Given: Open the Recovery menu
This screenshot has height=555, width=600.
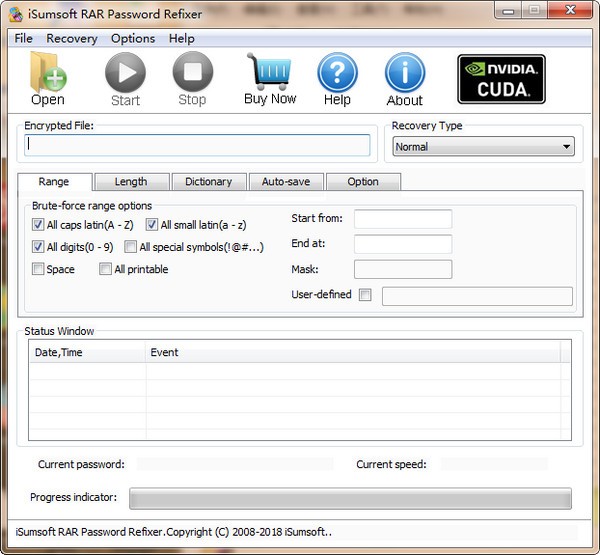Looking at the screenshot, I should tap(72, 38).
